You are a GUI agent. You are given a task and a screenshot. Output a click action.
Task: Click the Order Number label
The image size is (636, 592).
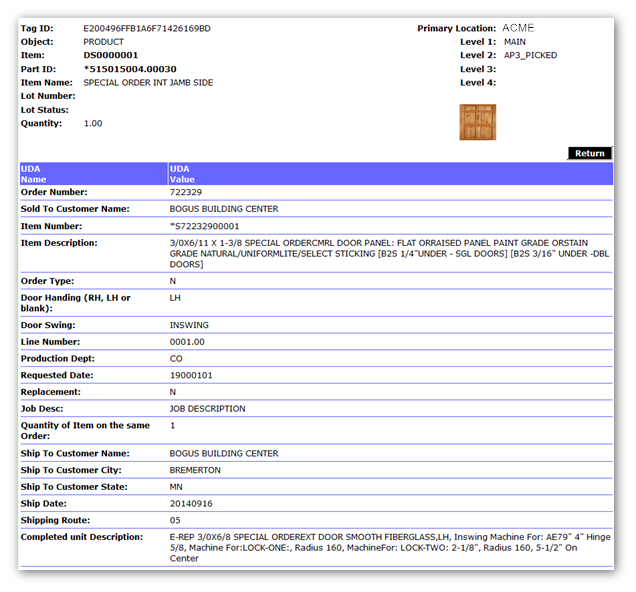click(54, 192)
